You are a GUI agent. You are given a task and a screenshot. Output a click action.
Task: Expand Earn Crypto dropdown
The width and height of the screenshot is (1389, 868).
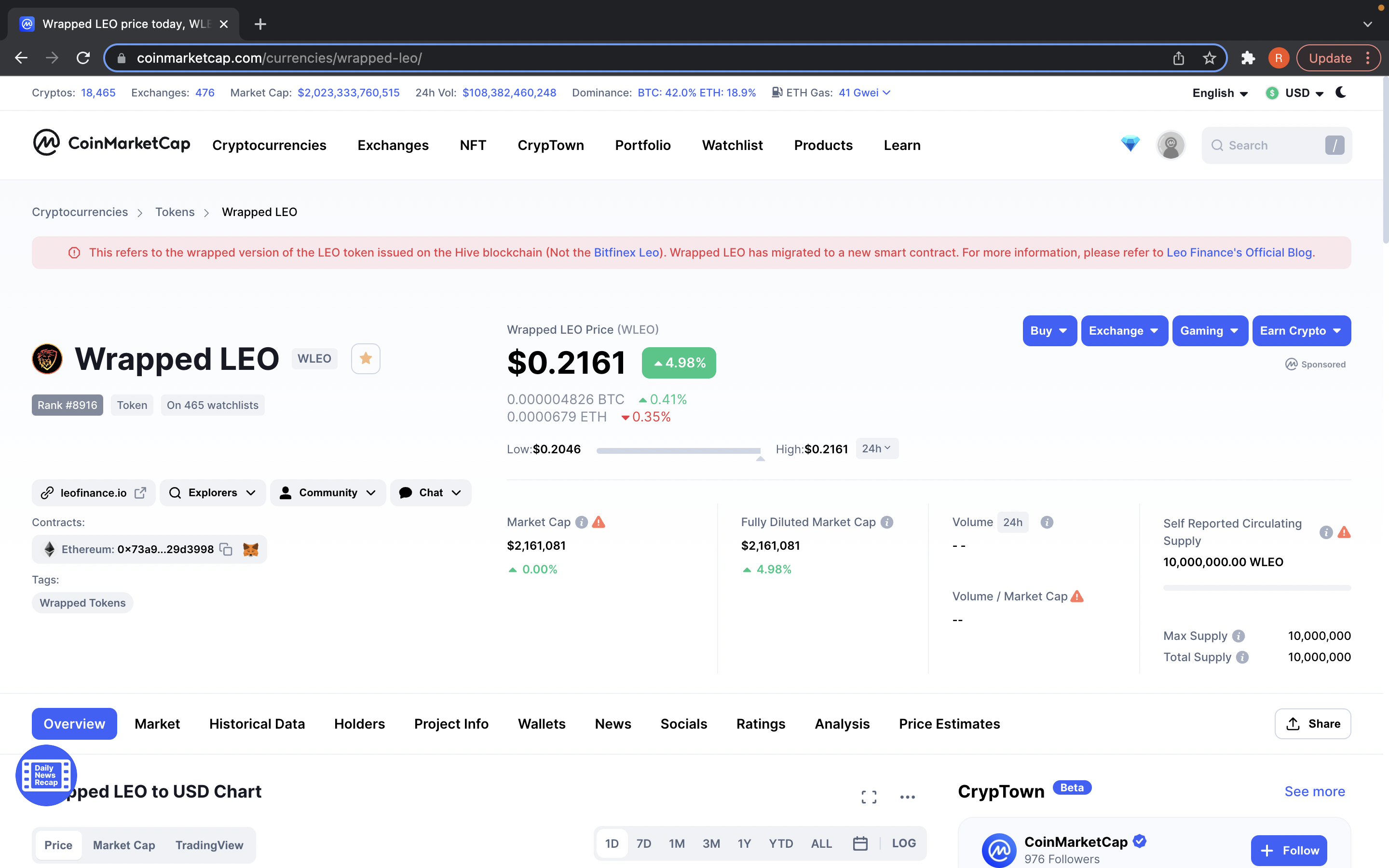[1301, 331]
